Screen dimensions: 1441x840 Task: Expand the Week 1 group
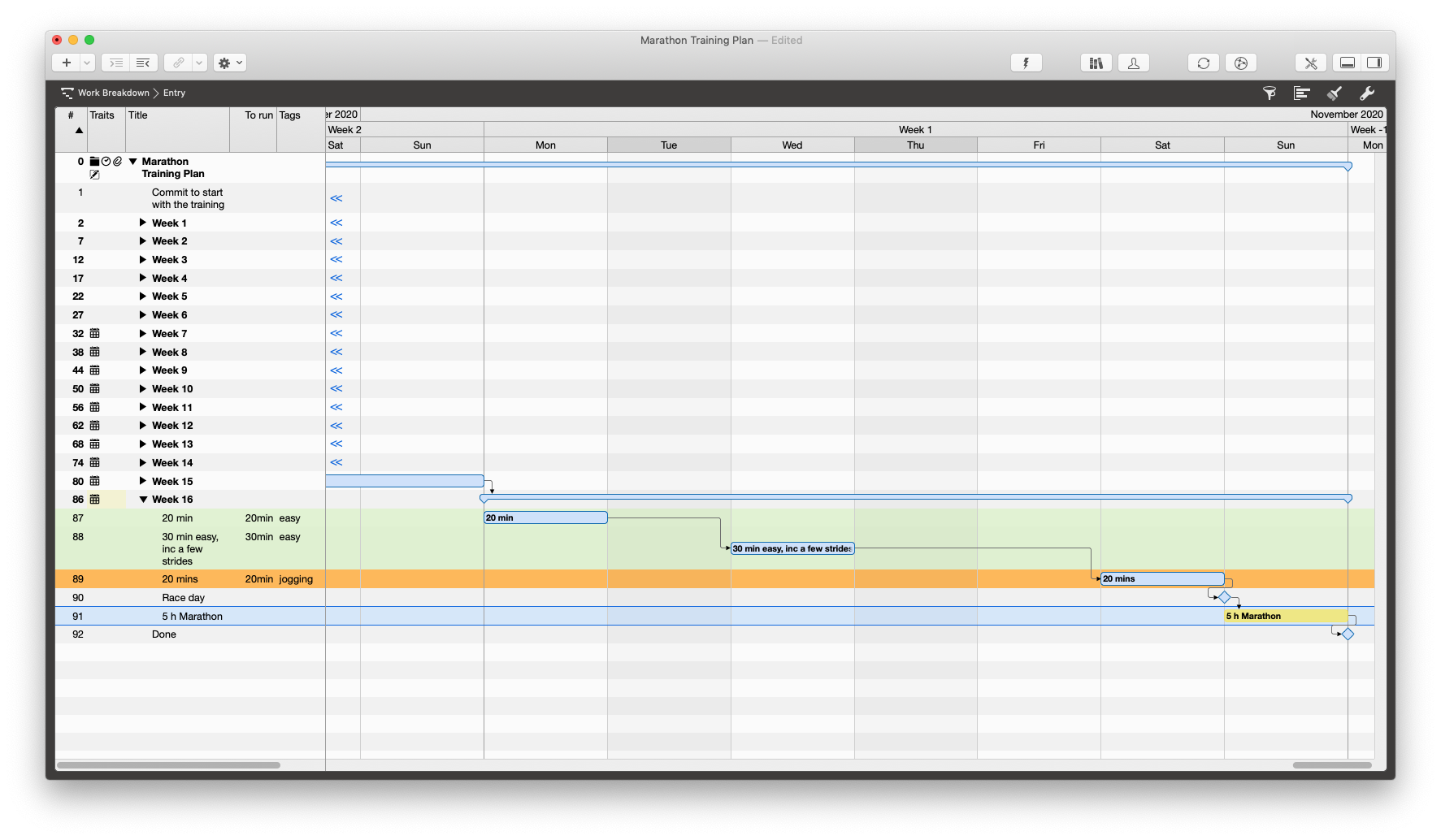pyautogui.click(x=144, y=223)
